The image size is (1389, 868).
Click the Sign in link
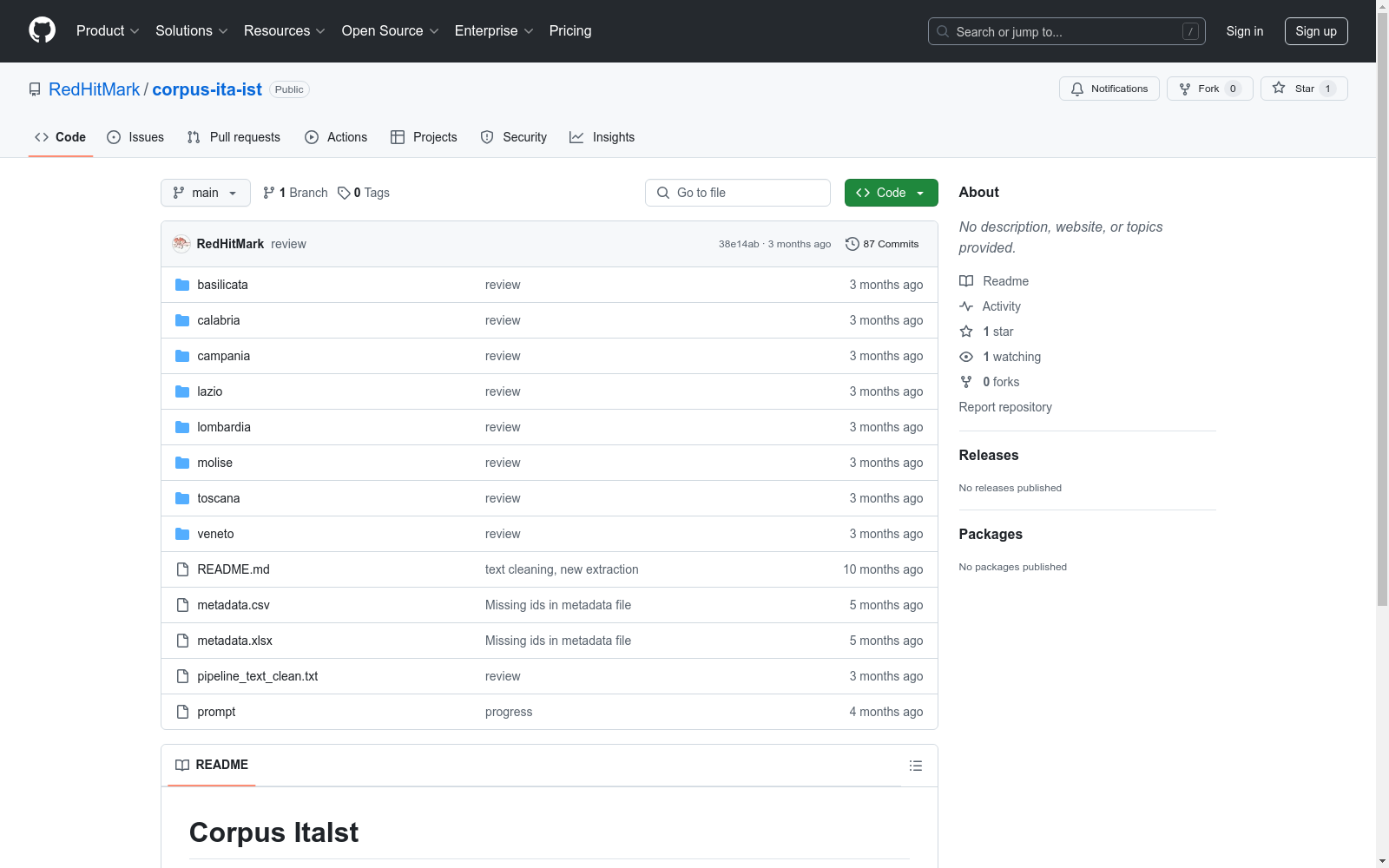(1245, 31)
